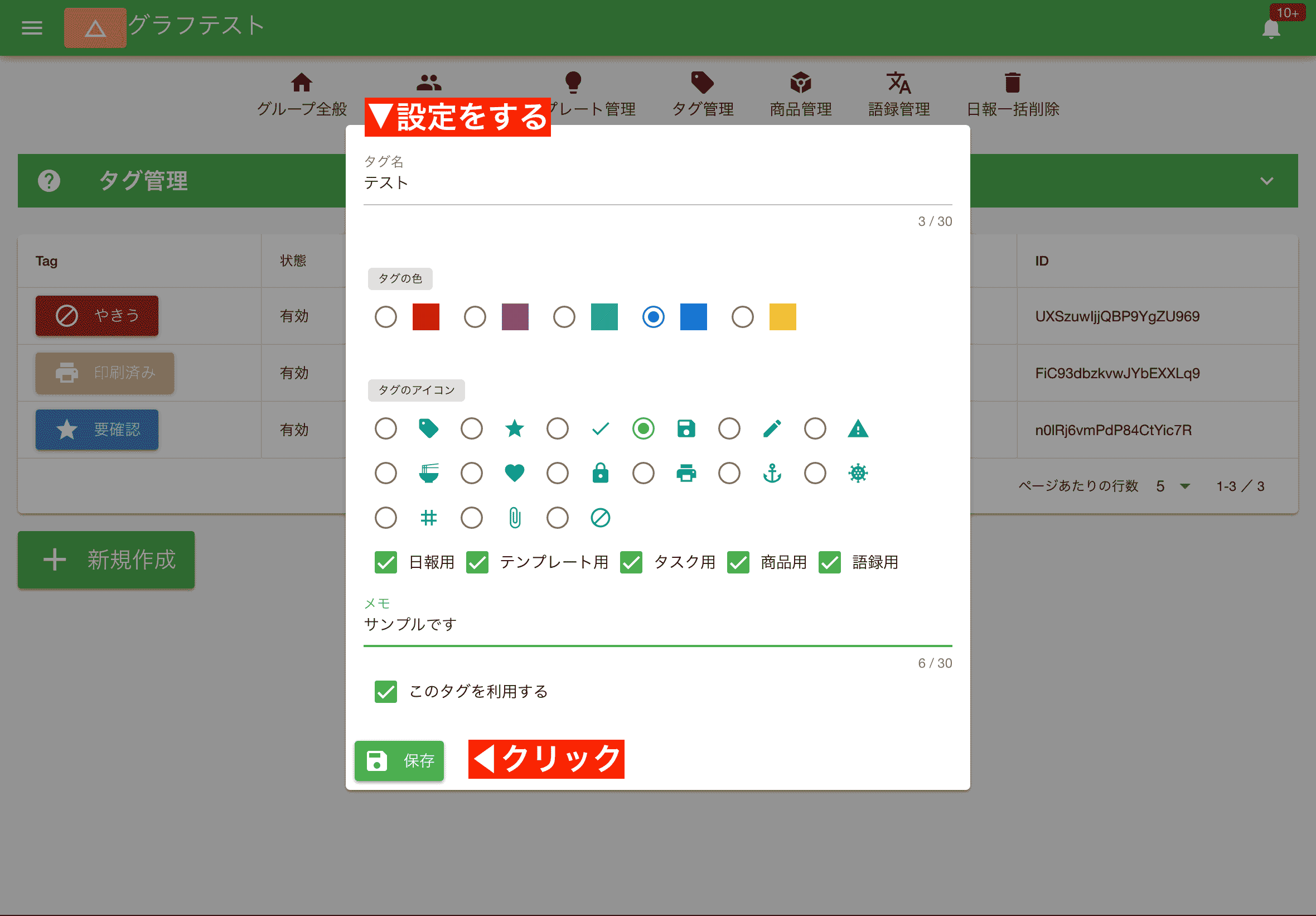
Task: Click the blue color swatch
Action: (x=694, y=317)
